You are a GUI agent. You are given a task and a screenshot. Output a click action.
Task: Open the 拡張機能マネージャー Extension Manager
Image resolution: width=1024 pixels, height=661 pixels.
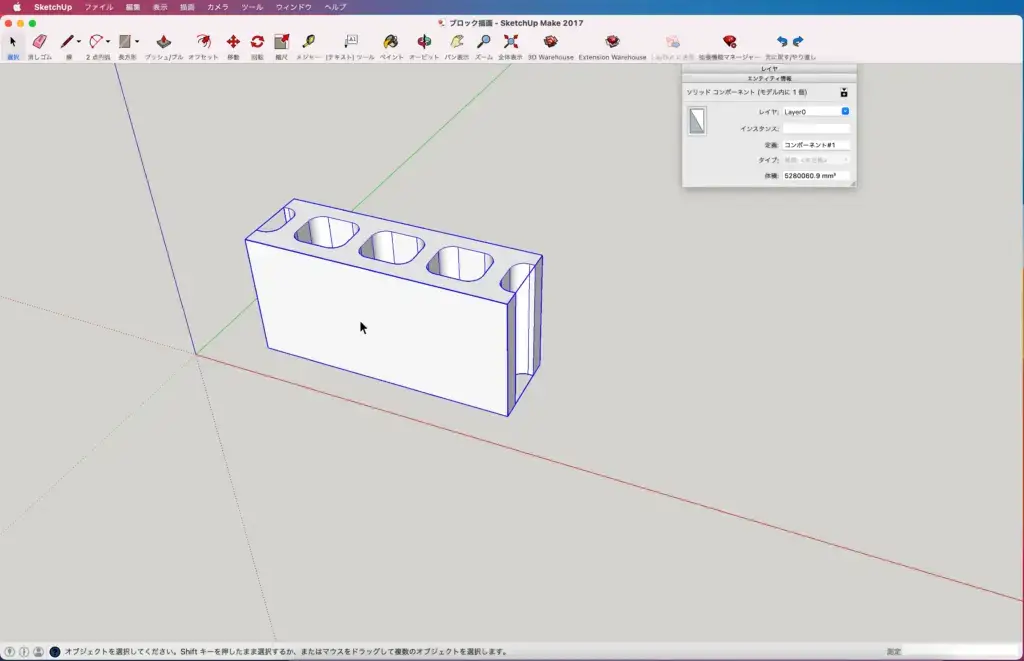pyautogui.click(x=729, y=42)
